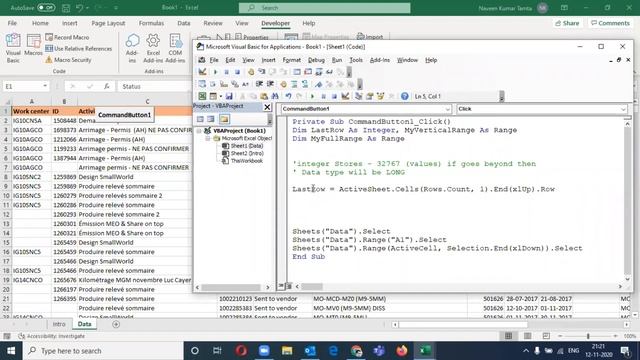This screenshot has height=360, width=640.
Task: Open the Tools menu in VBA editor
Action: pos(356,60)
